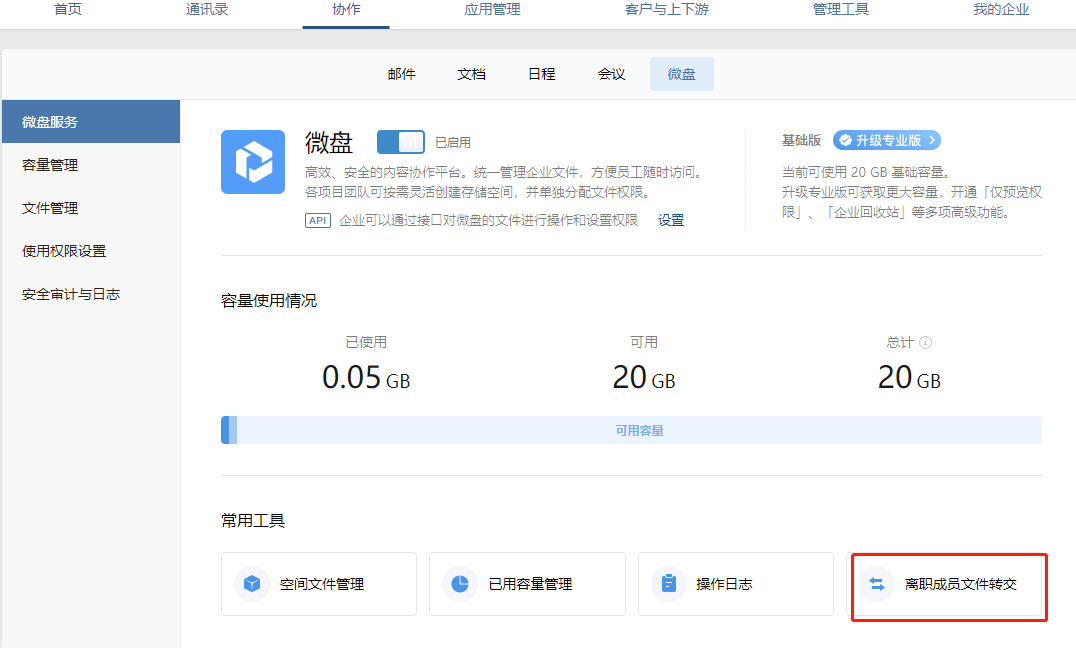This screenshot has height=648, width=1076.
Task: Toggle the 微盘 enabled switch off
Action: tap(400, 142)
